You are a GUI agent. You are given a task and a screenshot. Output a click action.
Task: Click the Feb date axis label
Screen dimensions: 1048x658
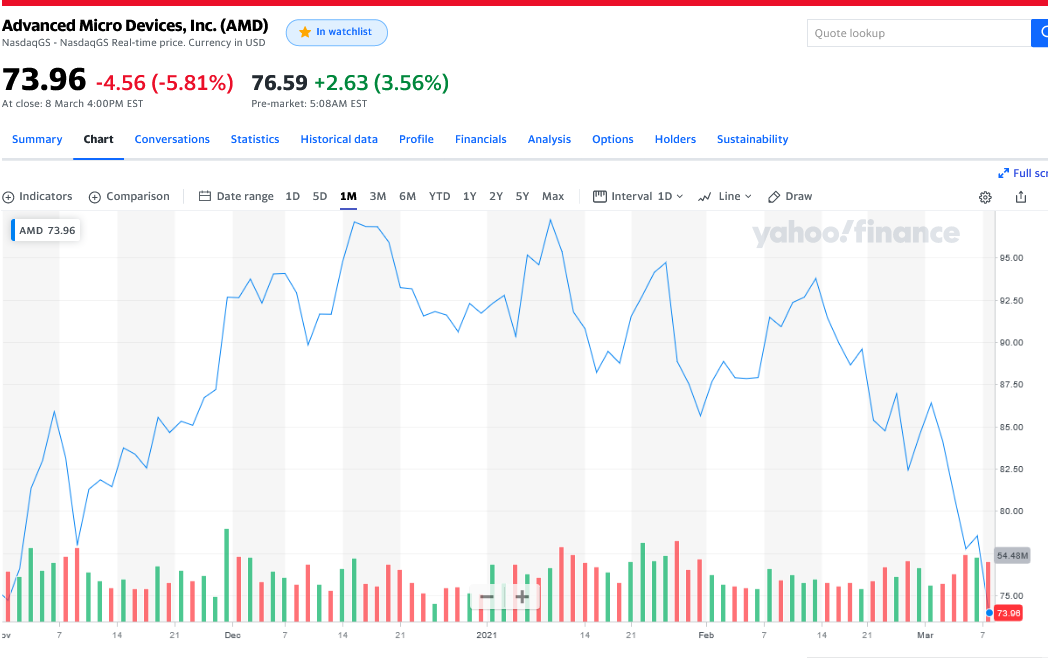(x=706, y=635)
